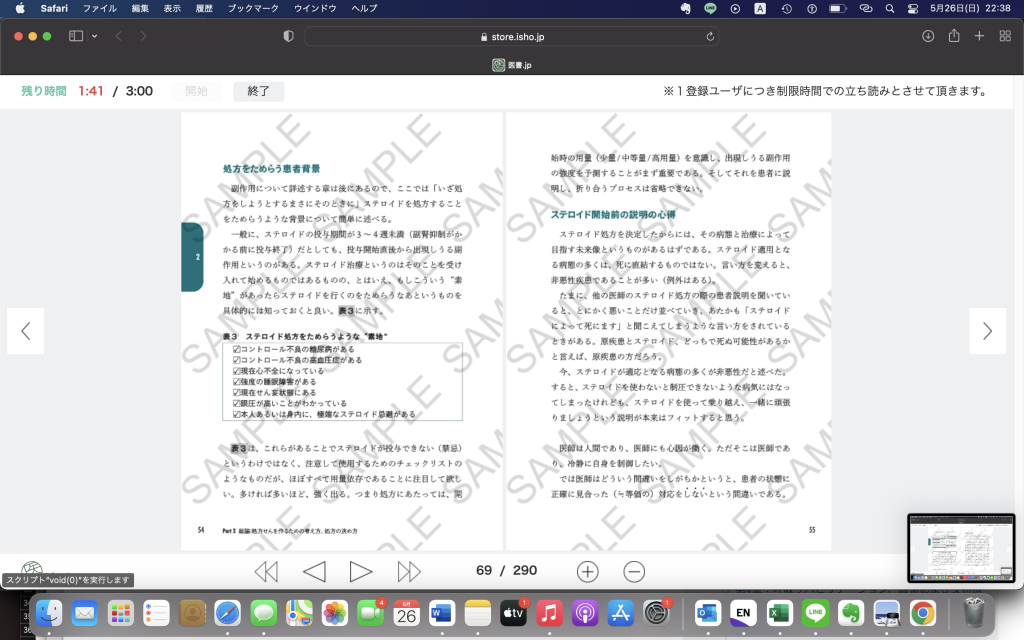
Task: Jump to the last page of the book
Action: pyautogui.click(x=409, y=571)
